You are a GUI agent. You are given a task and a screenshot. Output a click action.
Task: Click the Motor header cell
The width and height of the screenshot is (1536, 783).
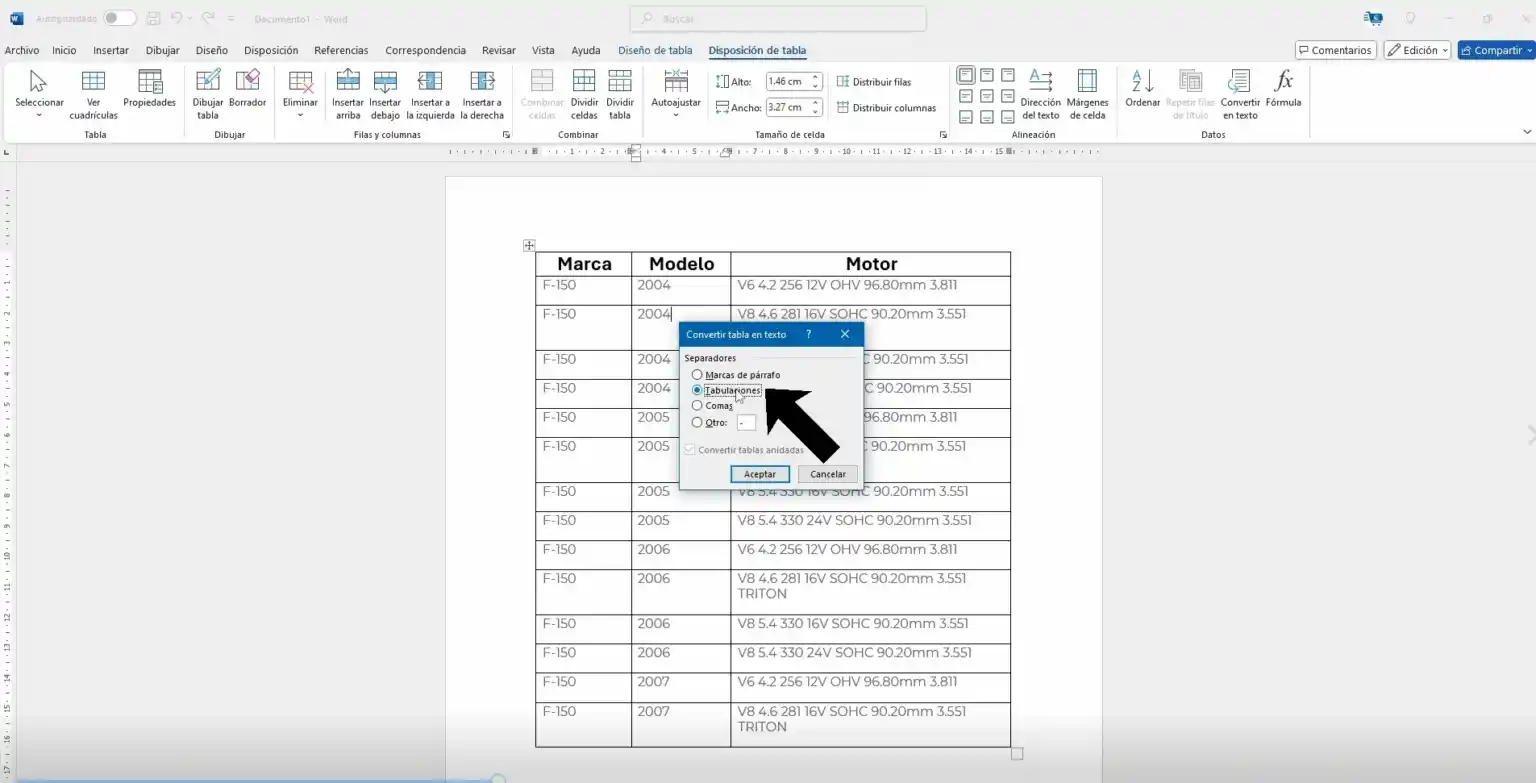pyautogui.click(x=871, y=264)
